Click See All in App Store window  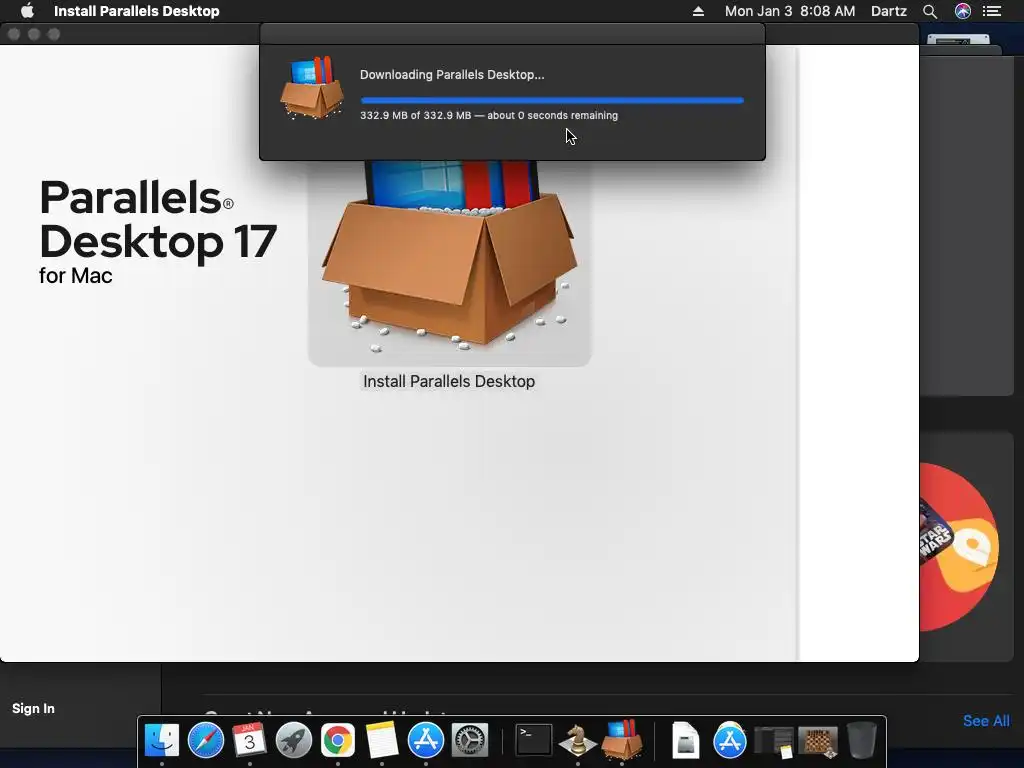coord(986,721)
